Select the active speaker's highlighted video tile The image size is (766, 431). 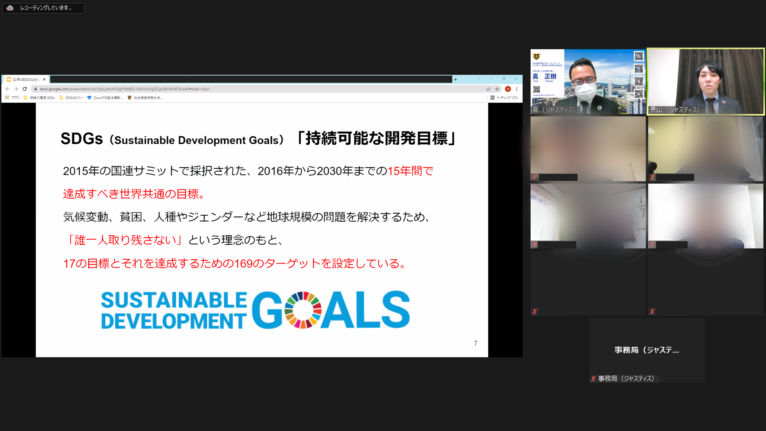click(x=706, y=82)
